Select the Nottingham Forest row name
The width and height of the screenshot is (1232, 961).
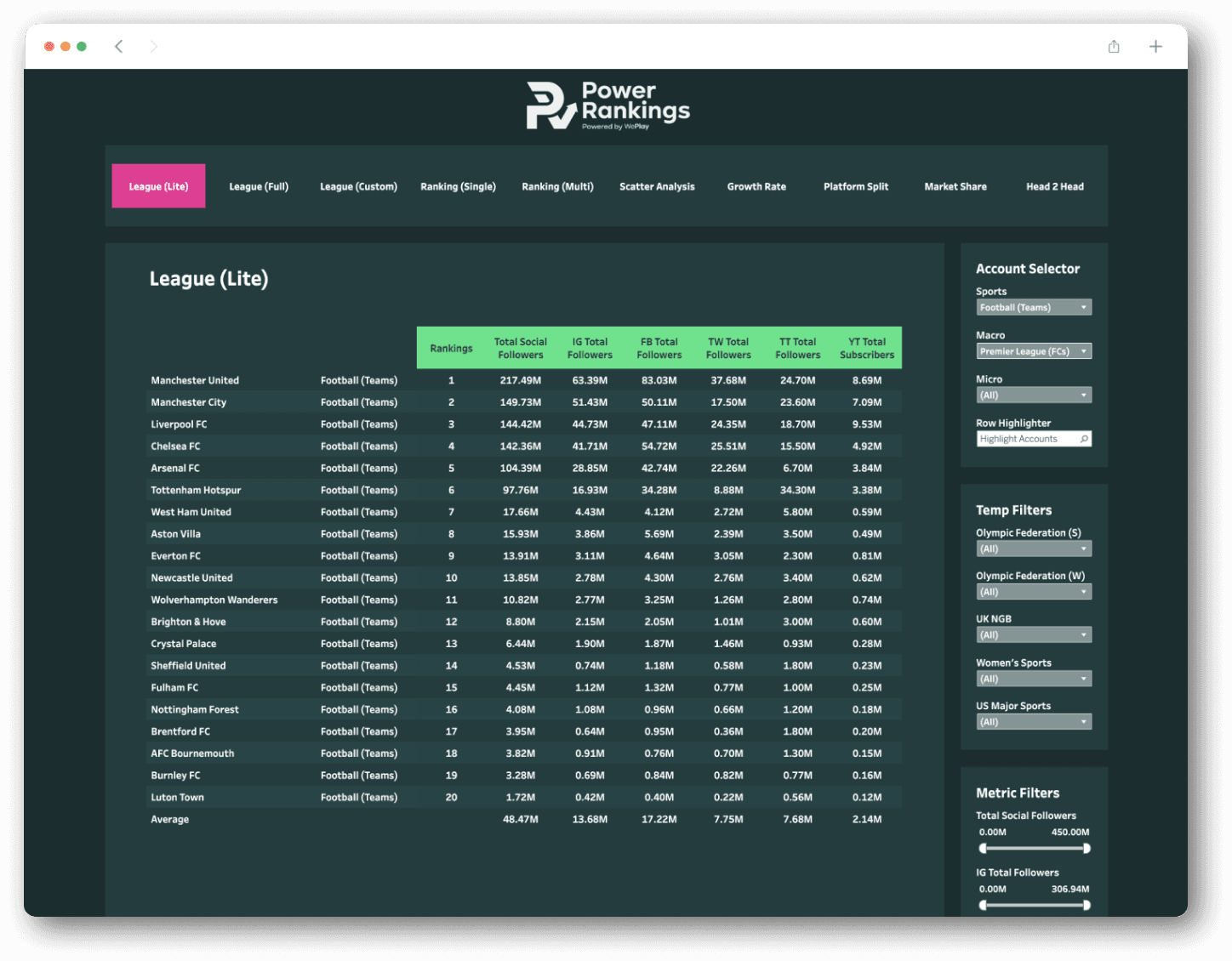pos(195,710)
